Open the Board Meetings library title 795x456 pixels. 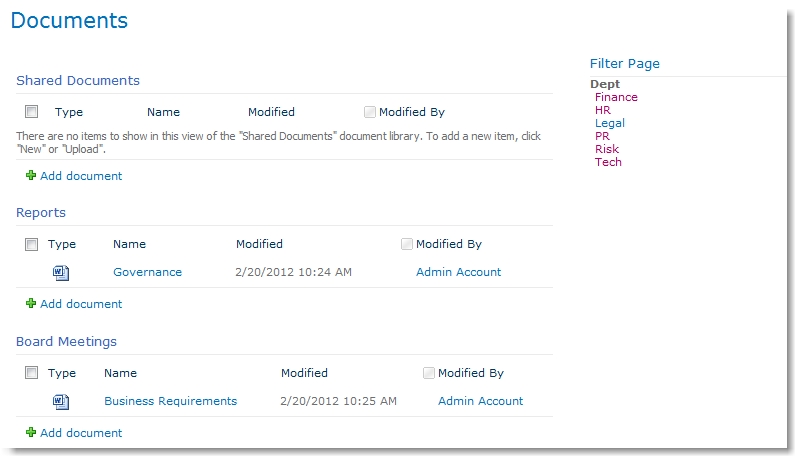pos(66,341)
